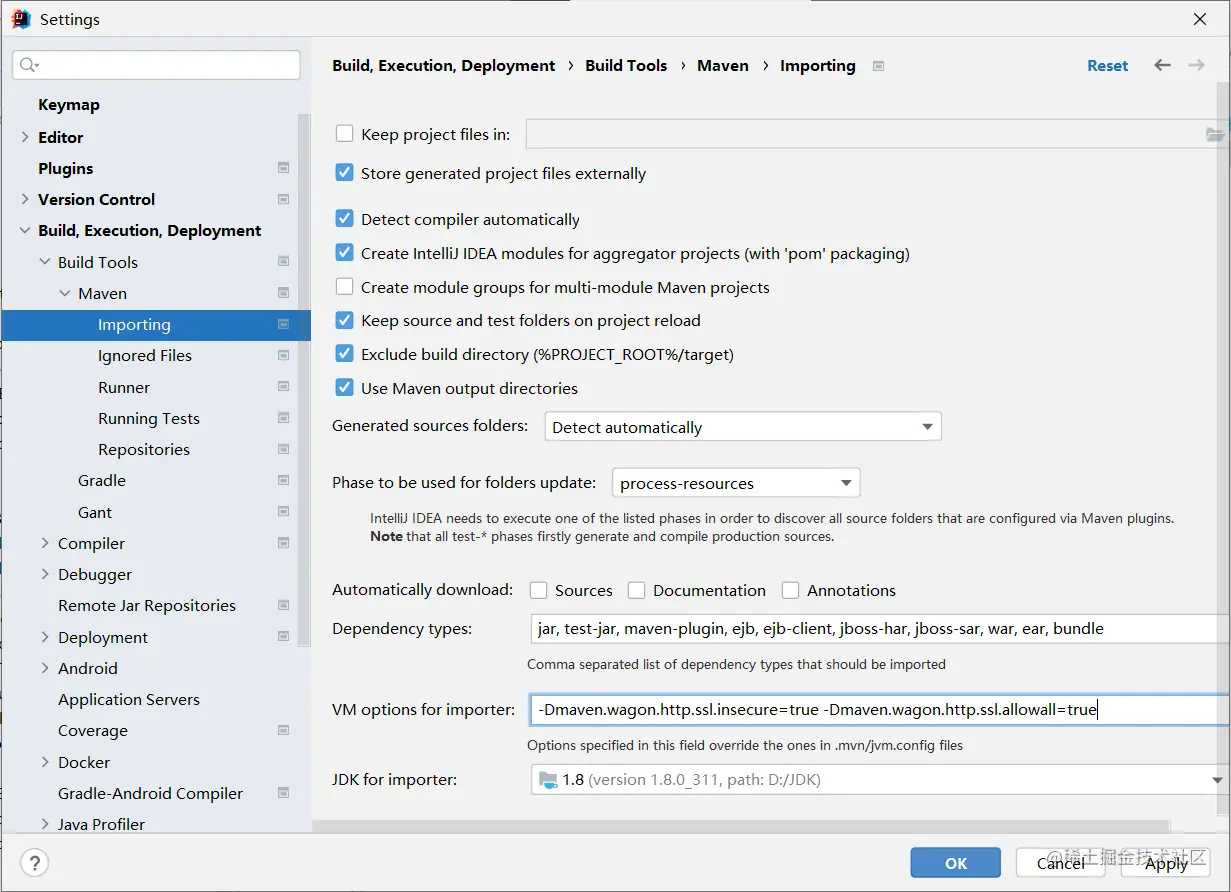
Task: Expand the Android tree node
Action: pos(45,668)
